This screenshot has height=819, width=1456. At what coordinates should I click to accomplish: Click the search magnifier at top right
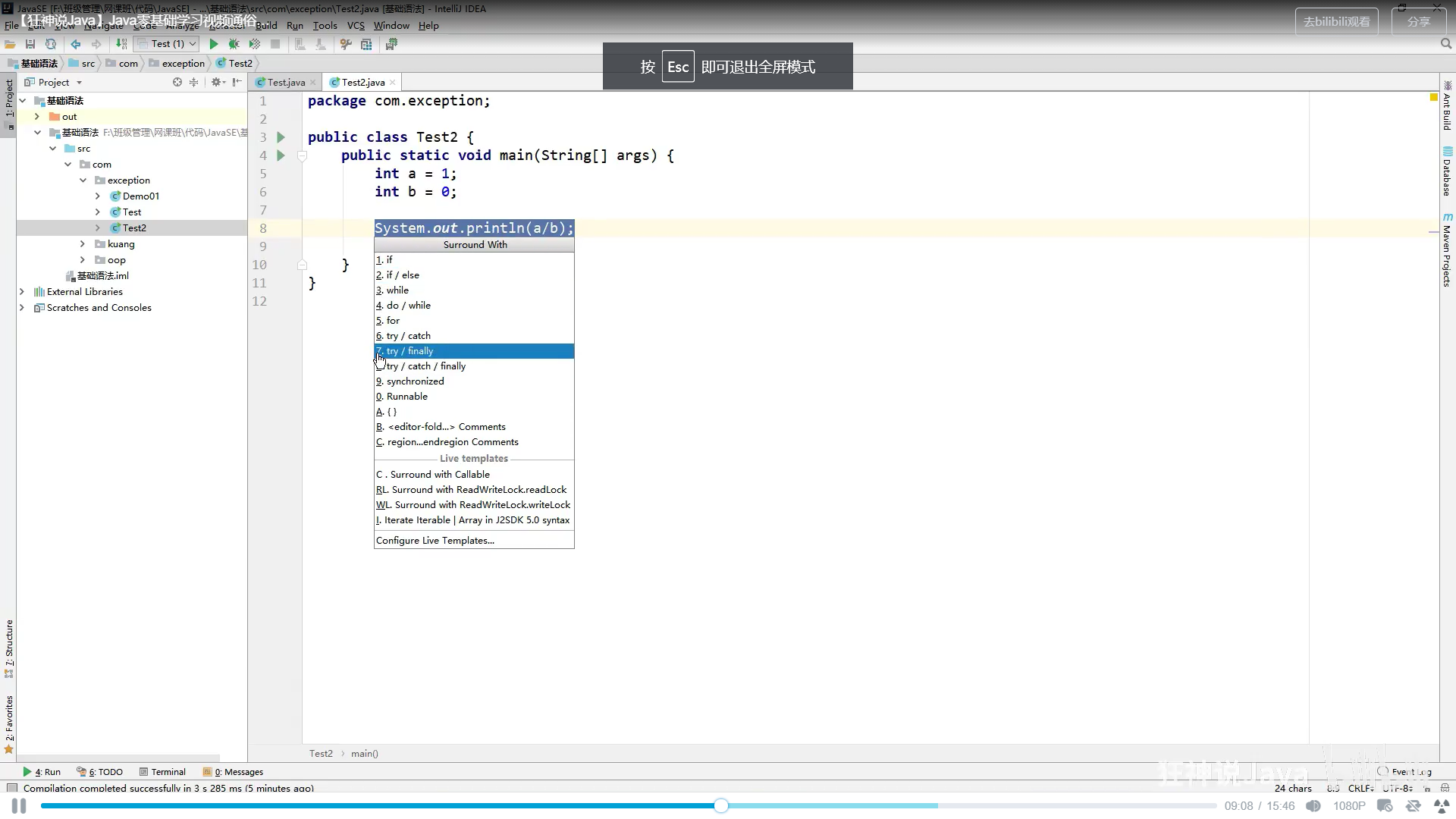tap(1445, 44)
